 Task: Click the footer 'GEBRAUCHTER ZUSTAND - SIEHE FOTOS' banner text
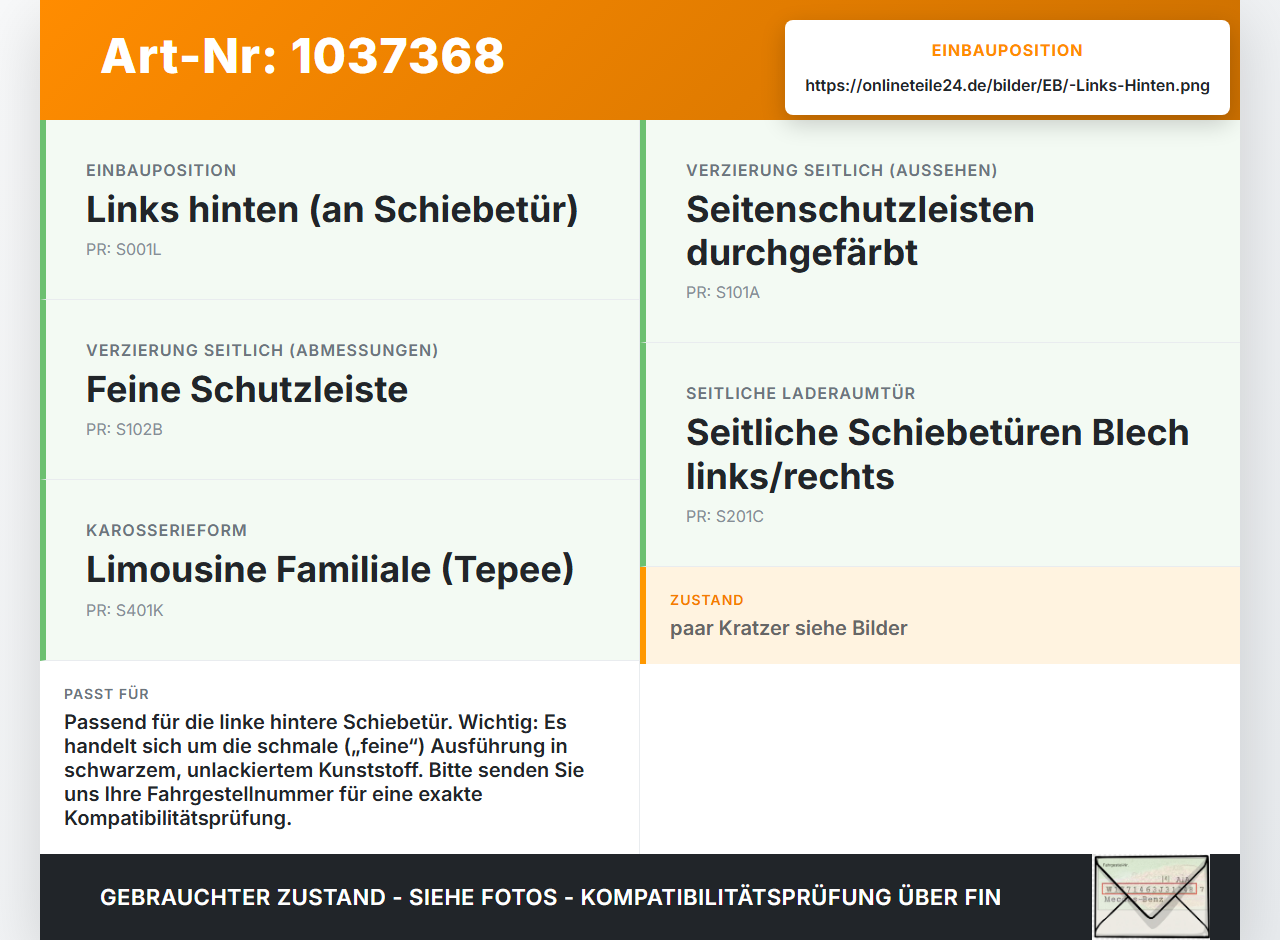point(550,897)
